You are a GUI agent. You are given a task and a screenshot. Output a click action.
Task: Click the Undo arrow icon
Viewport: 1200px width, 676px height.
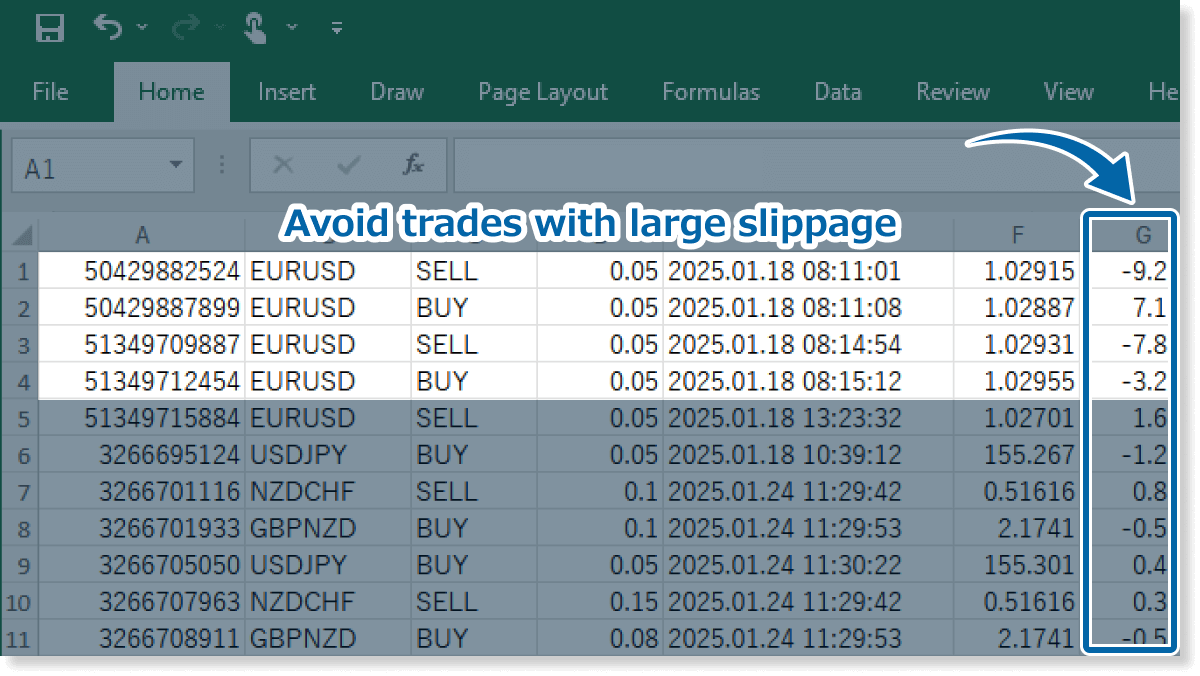[x=108, y=27]
